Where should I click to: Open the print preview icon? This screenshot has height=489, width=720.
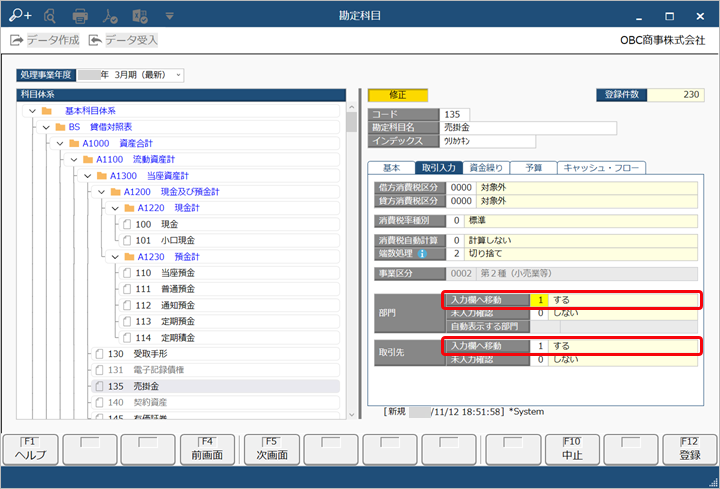[50, 16]
